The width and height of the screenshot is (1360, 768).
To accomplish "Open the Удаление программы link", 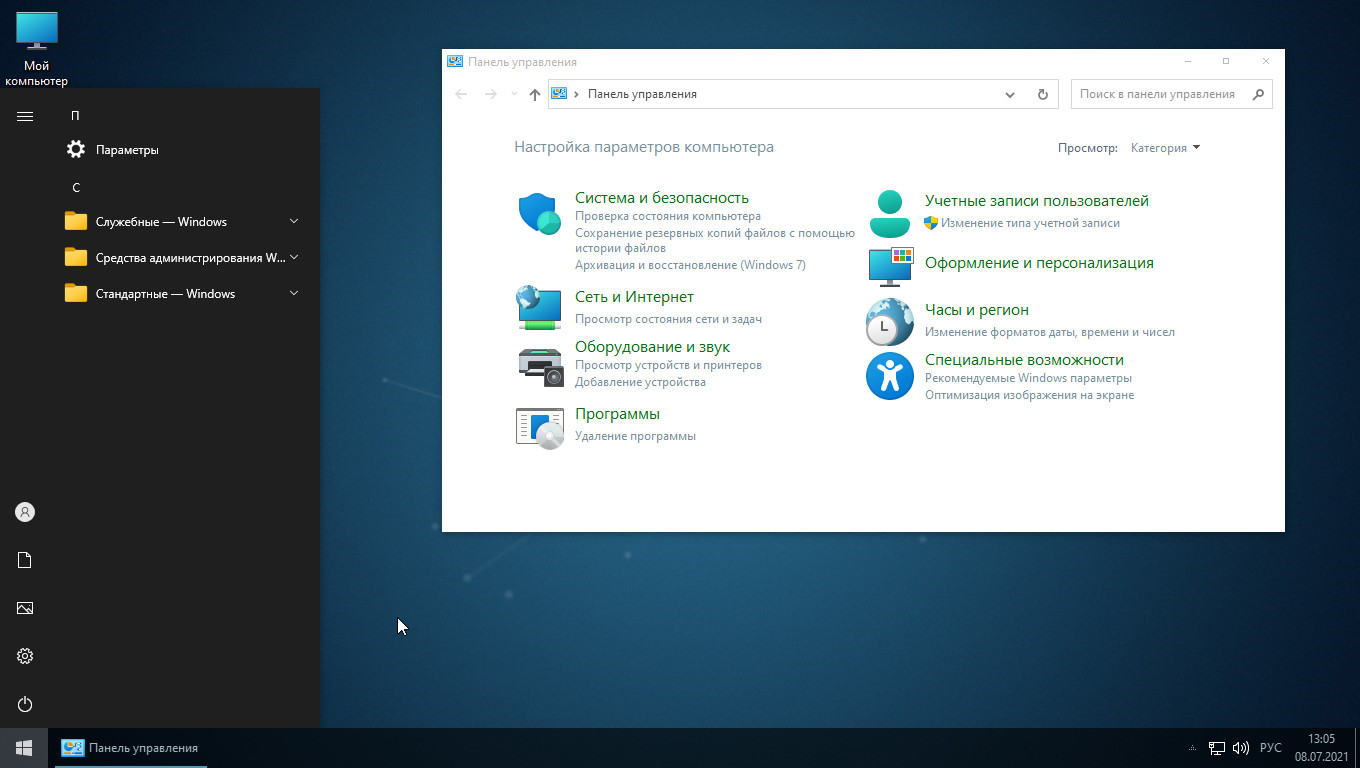I will click(x=635, y=436).
